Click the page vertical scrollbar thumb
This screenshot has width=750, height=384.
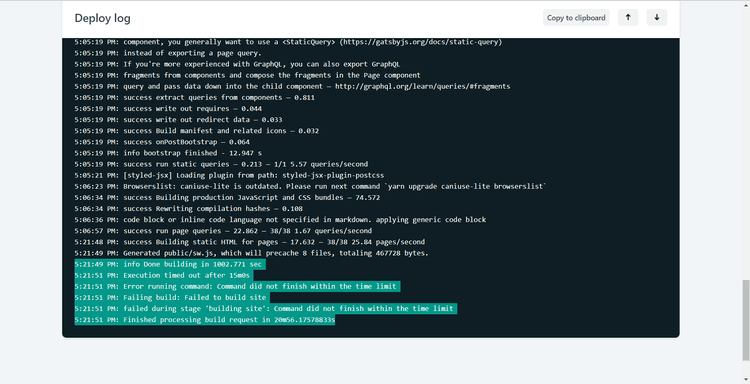click(746, 320)
